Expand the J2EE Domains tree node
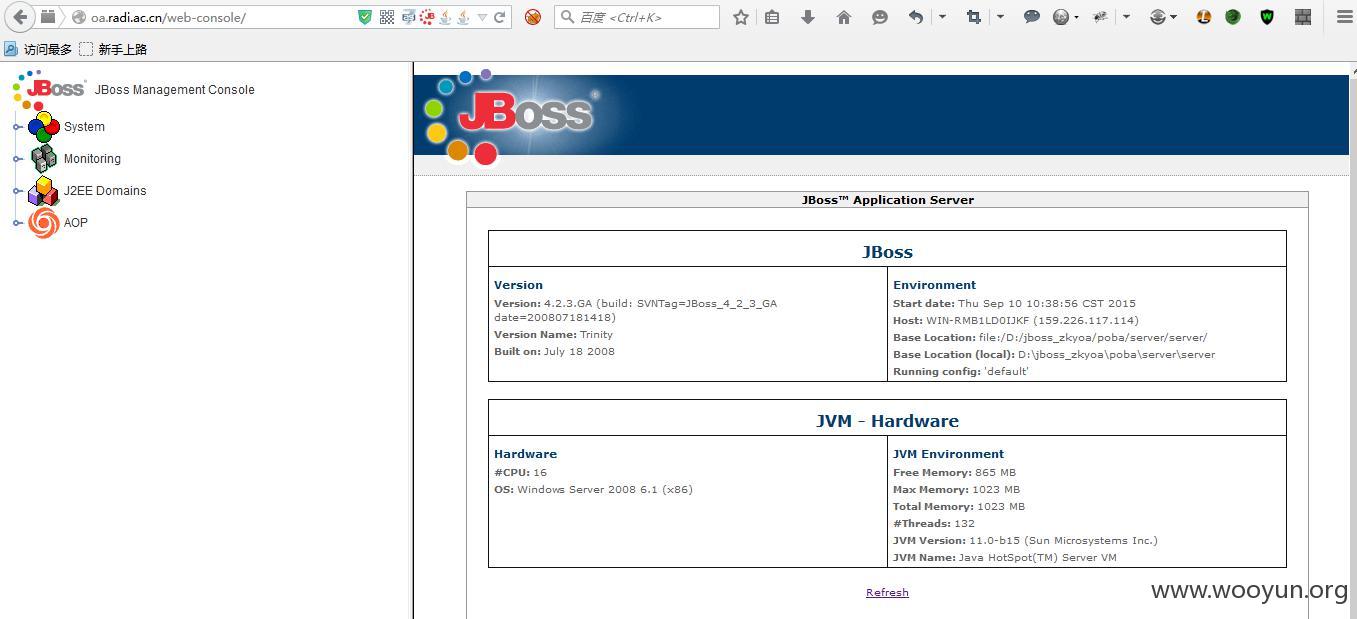 click(x=17, y=191)
